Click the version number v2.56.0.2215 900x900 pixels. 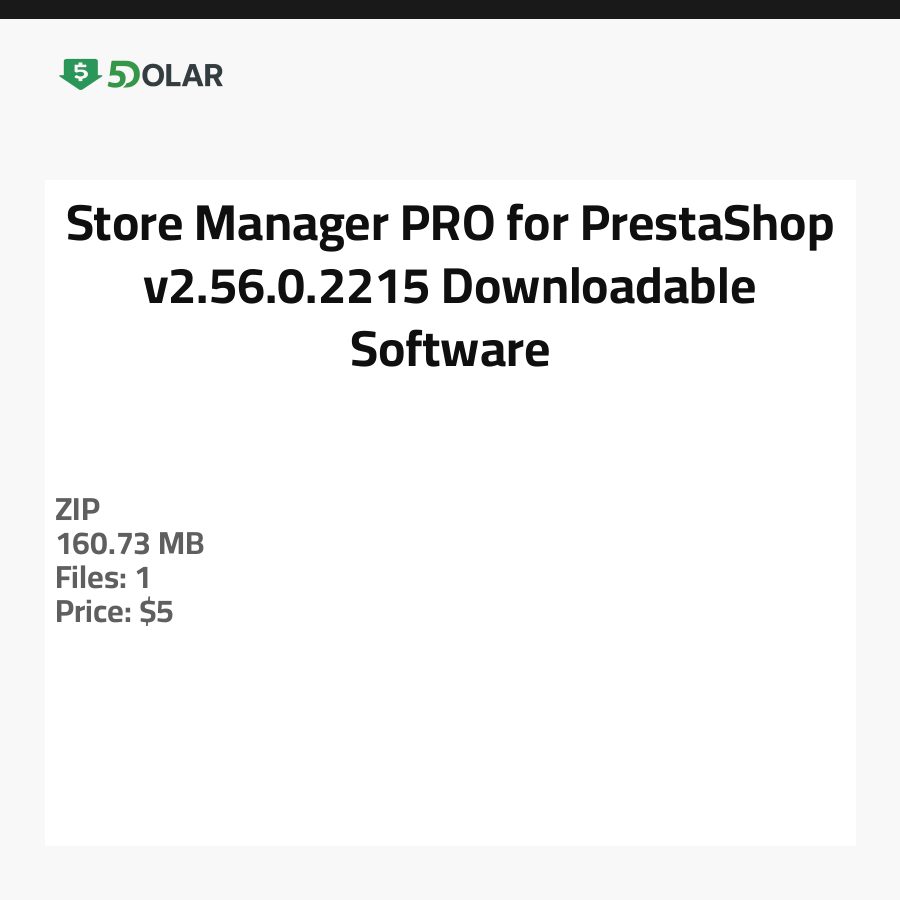click(287, 288)
